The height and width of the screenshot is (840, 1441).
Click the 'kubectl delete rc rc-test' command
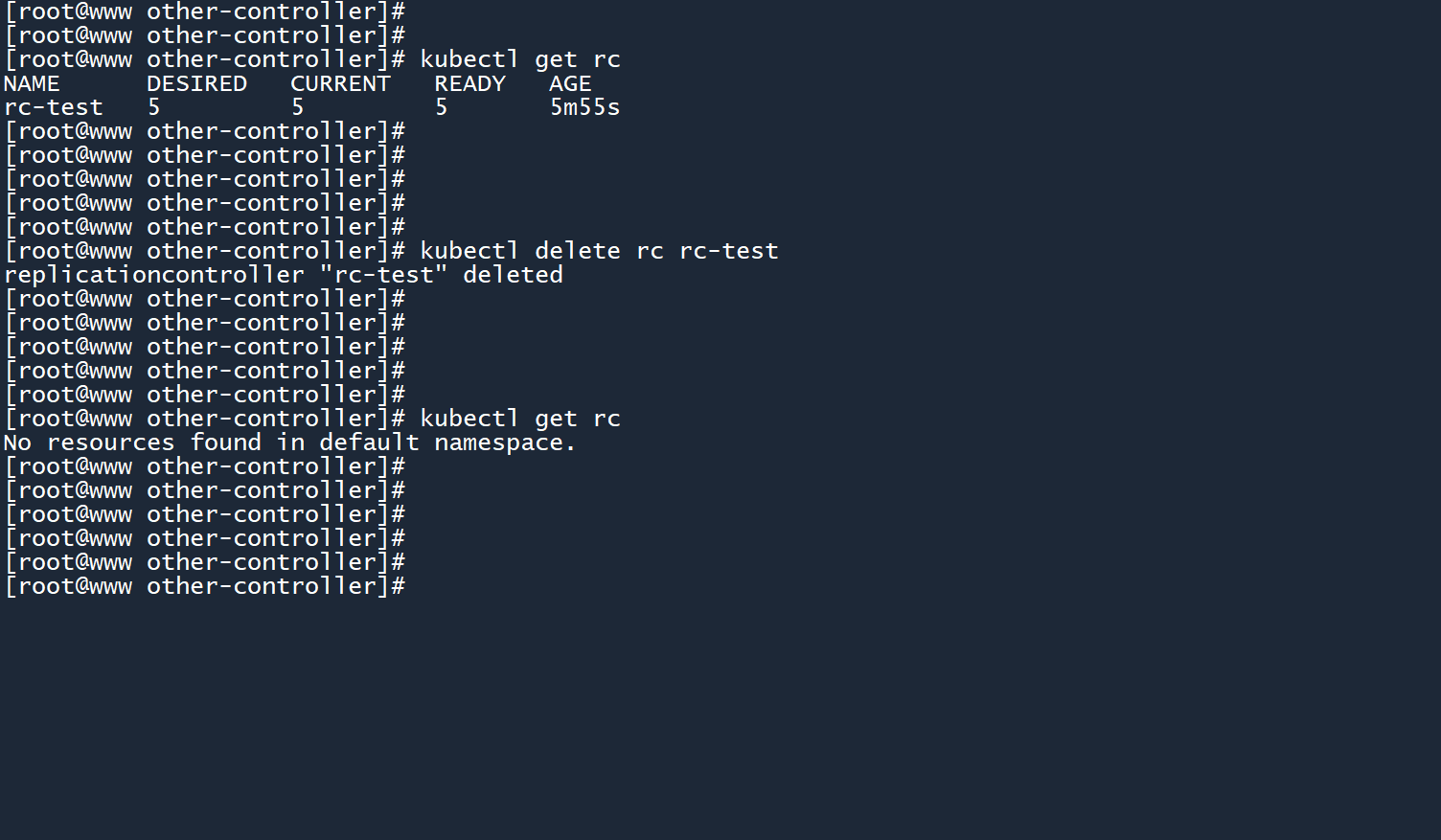coord(599,251)
